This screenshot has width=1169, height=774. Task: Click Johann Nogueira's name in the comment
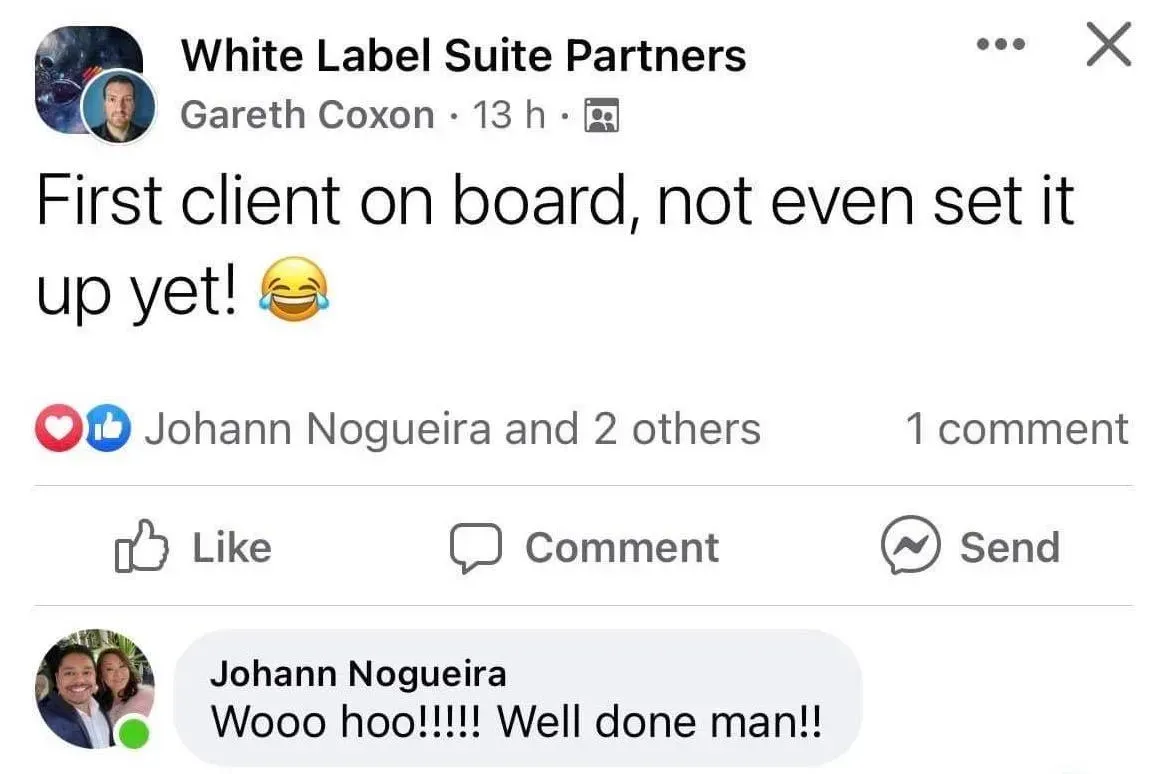[x=358, y=673]
